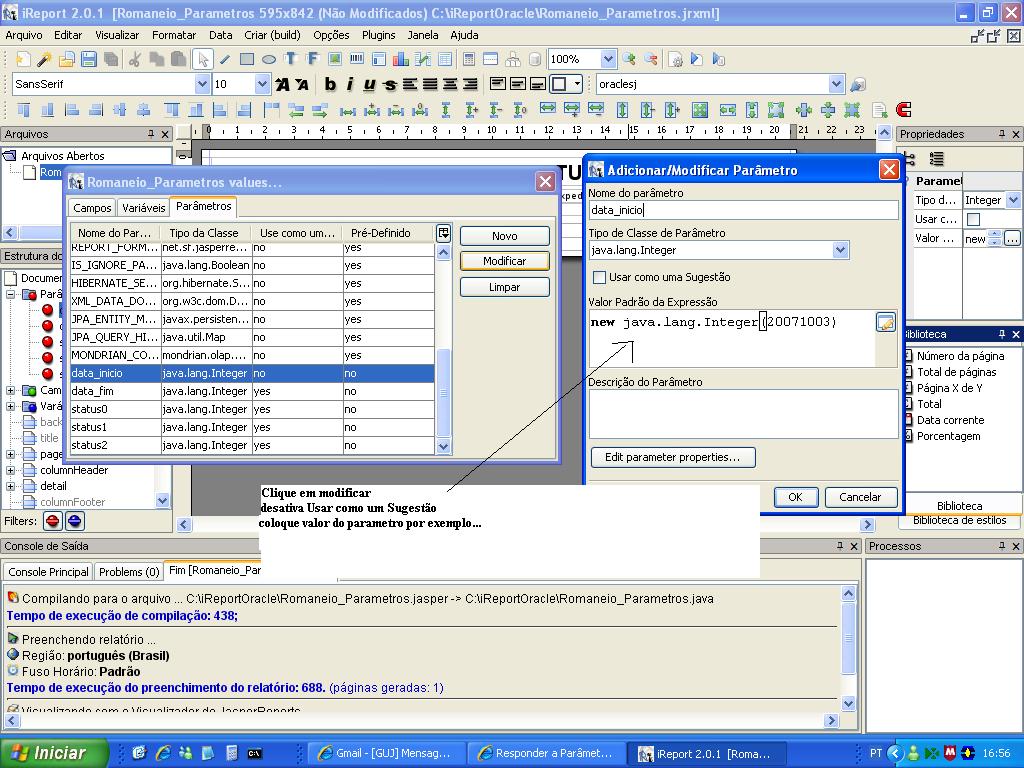Click the red magnet snap icon
Viewport: 1024px width, 768px height.
tap(903, 109)
